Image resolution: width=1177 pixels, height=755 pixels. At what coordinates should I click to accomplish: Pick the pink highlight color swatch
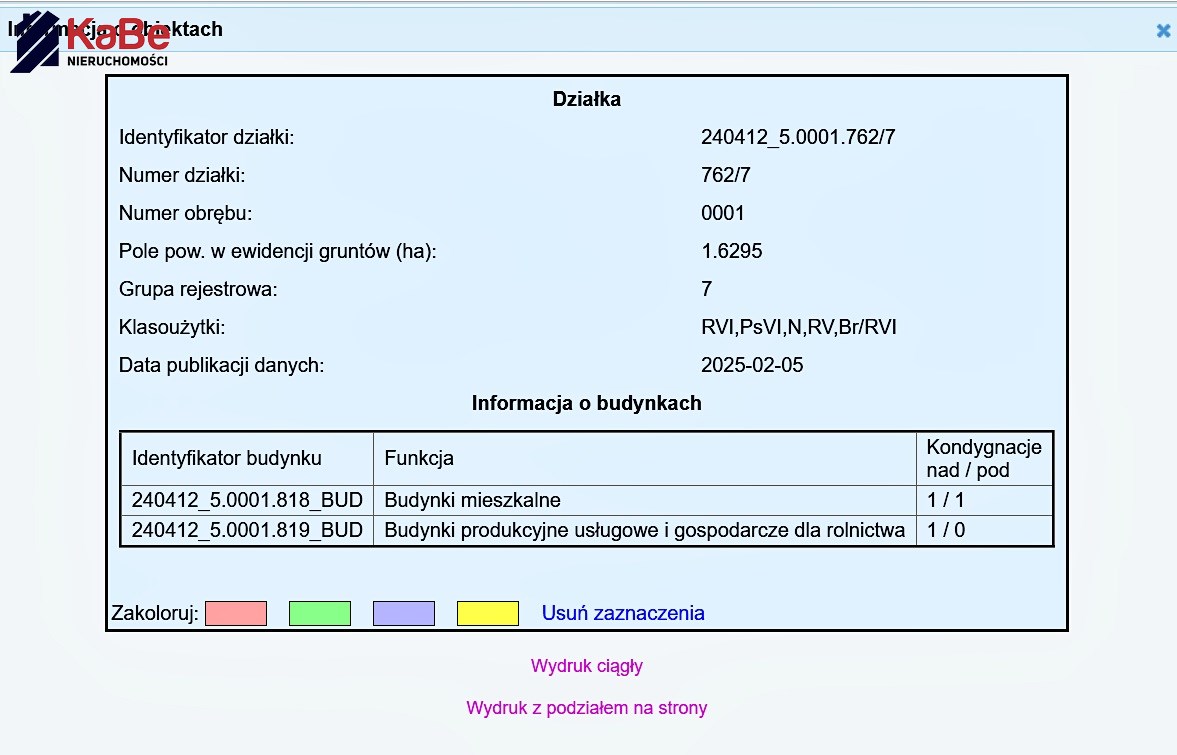coord(236,613)
